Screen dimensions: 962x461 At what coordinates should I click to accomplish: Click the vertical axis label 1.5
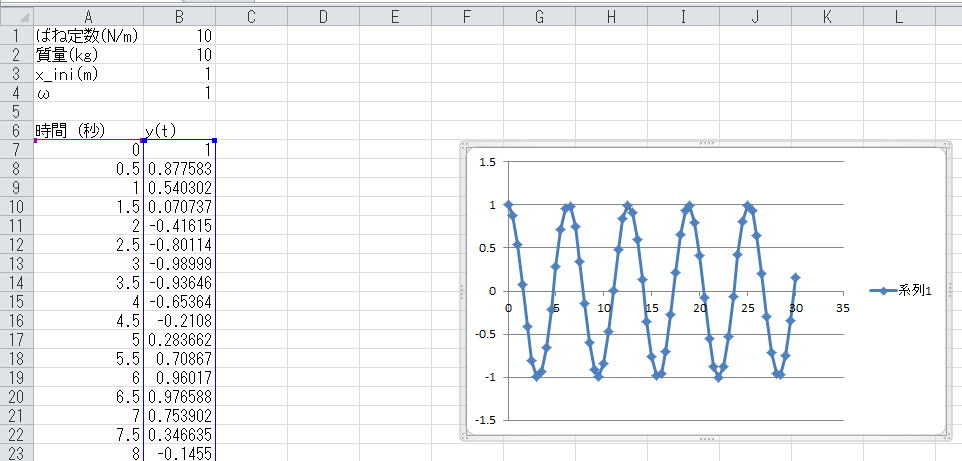[488, 162]
